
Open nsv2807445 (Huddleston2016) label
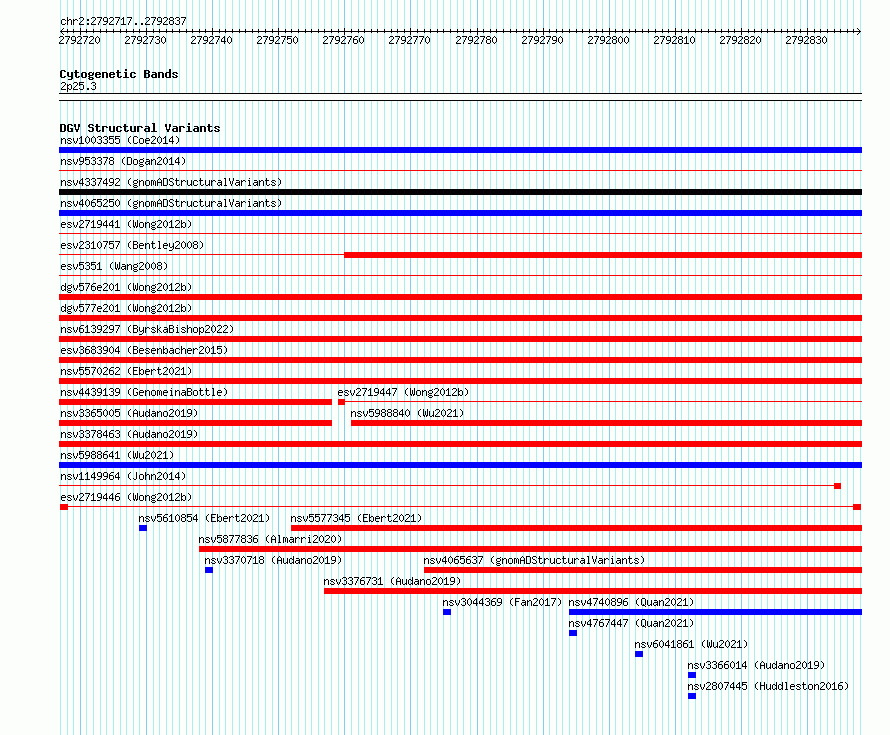click(768, 686)
